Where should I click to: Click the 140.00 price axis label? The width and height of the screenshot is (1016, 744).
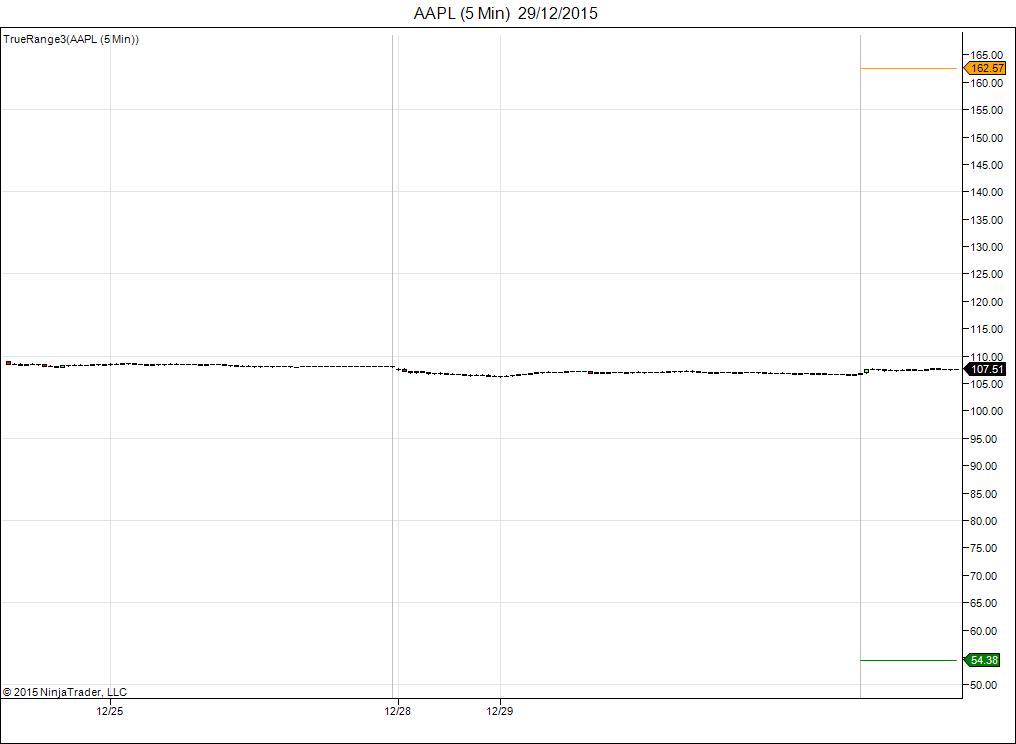click(x=986, y=192)
